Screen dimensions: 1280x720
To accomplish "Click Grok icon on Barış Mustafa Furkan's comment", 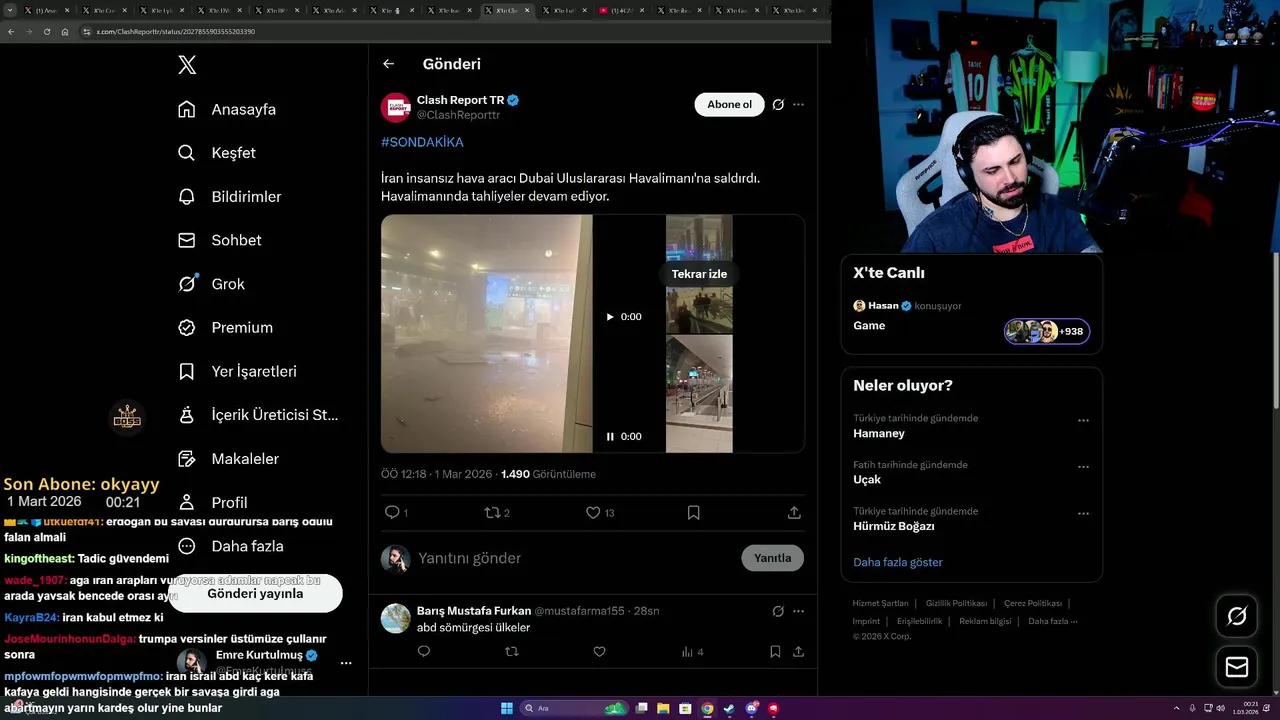I will coord(778,611).
